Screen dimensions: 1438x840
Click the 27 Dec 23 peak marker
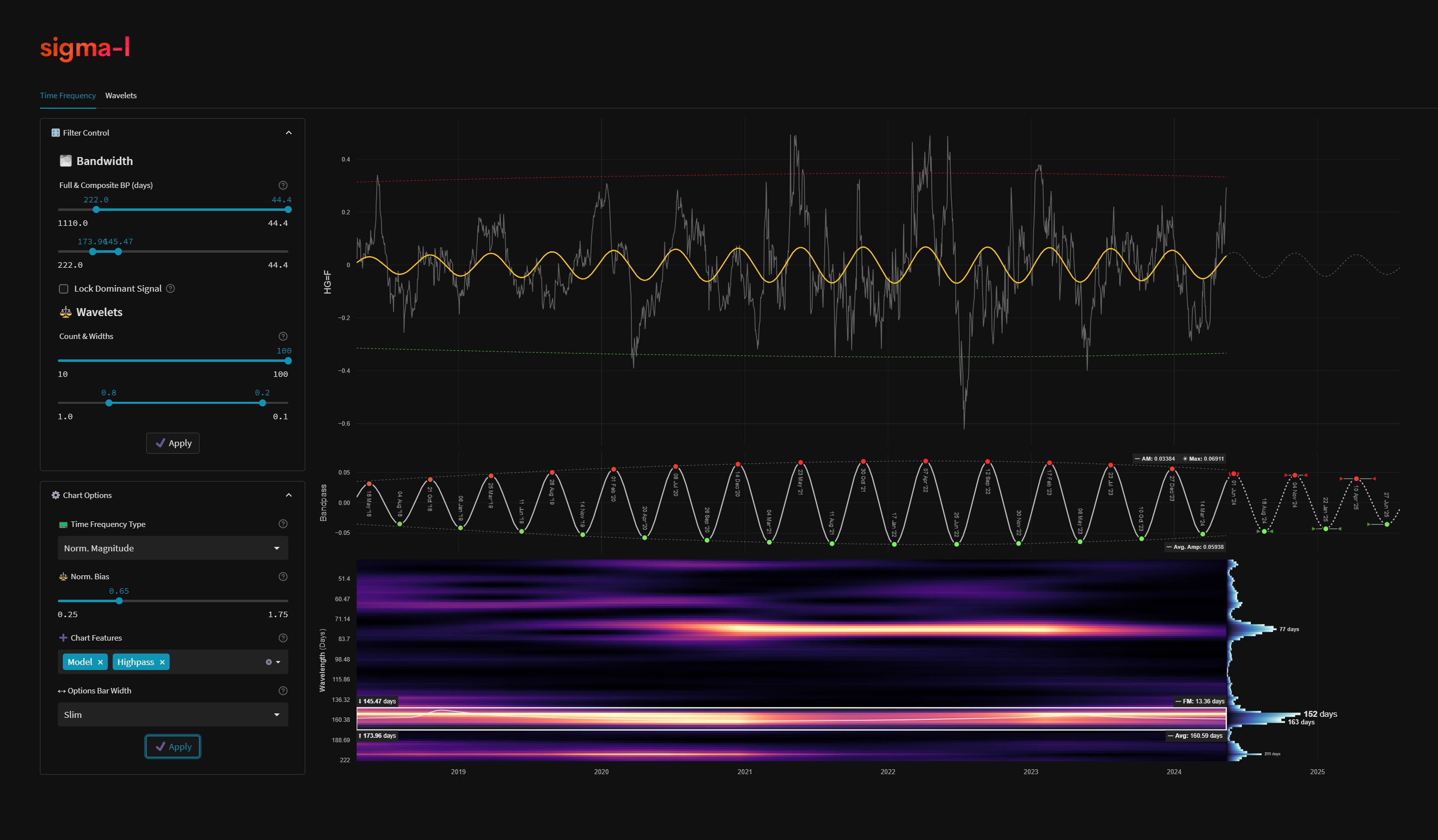1172,469
